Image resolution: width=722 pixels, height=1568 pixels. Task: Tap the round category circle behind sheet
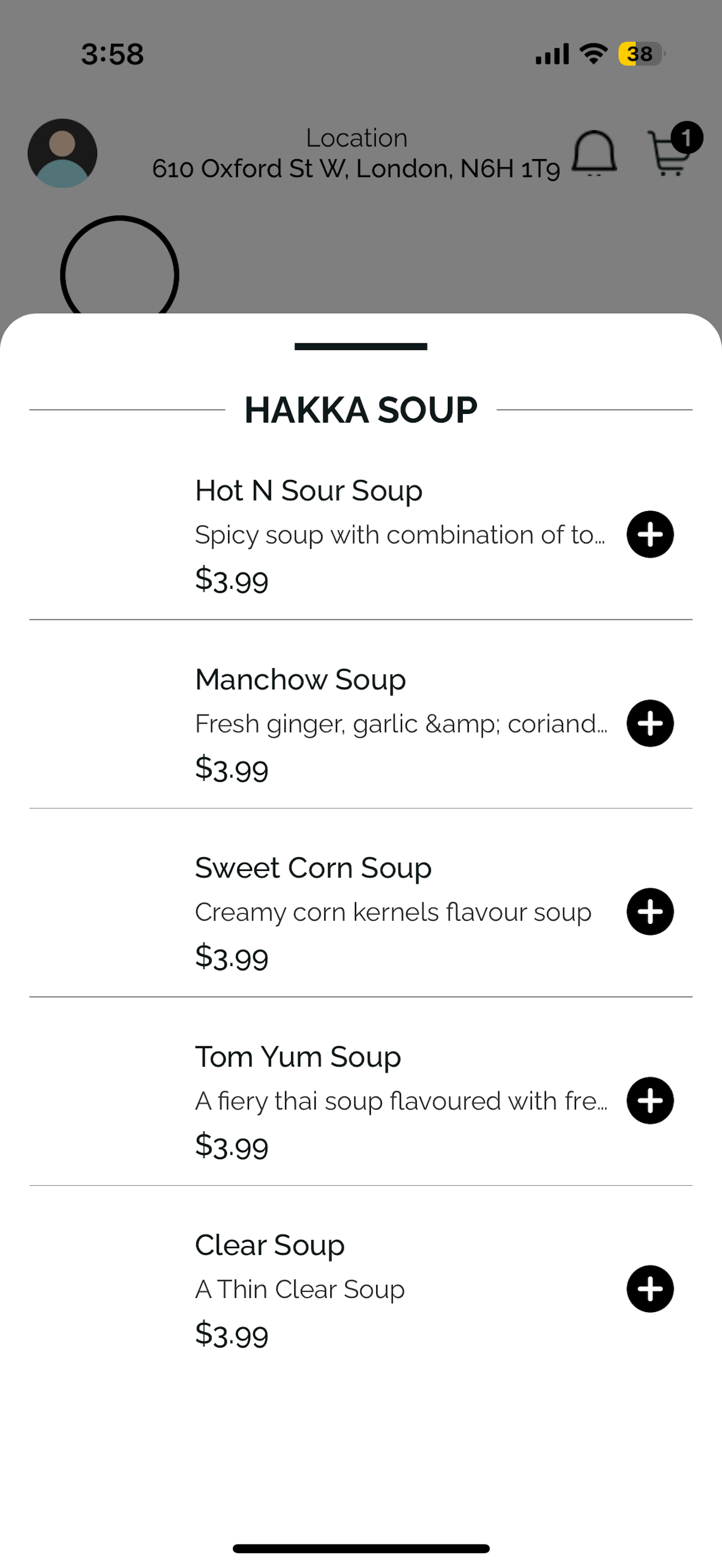tap(119, 268)
